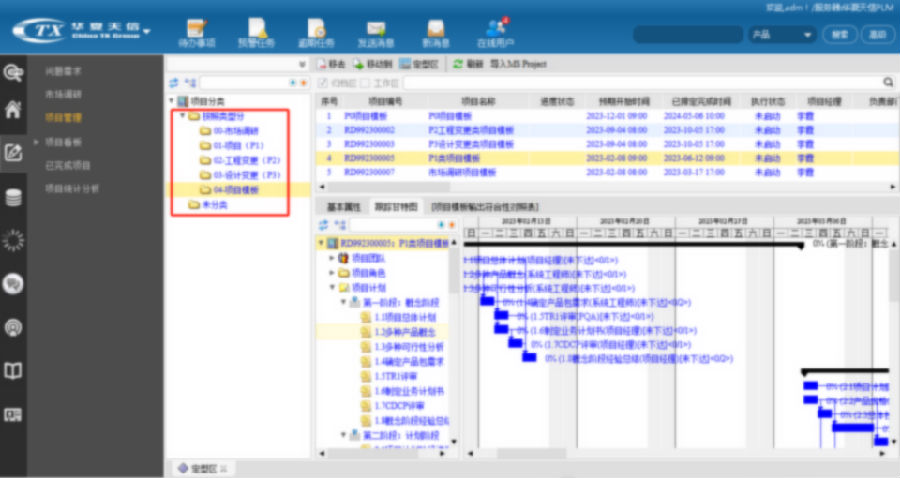Open the dropdown arrow beside company logo

(x=147, y=31)
